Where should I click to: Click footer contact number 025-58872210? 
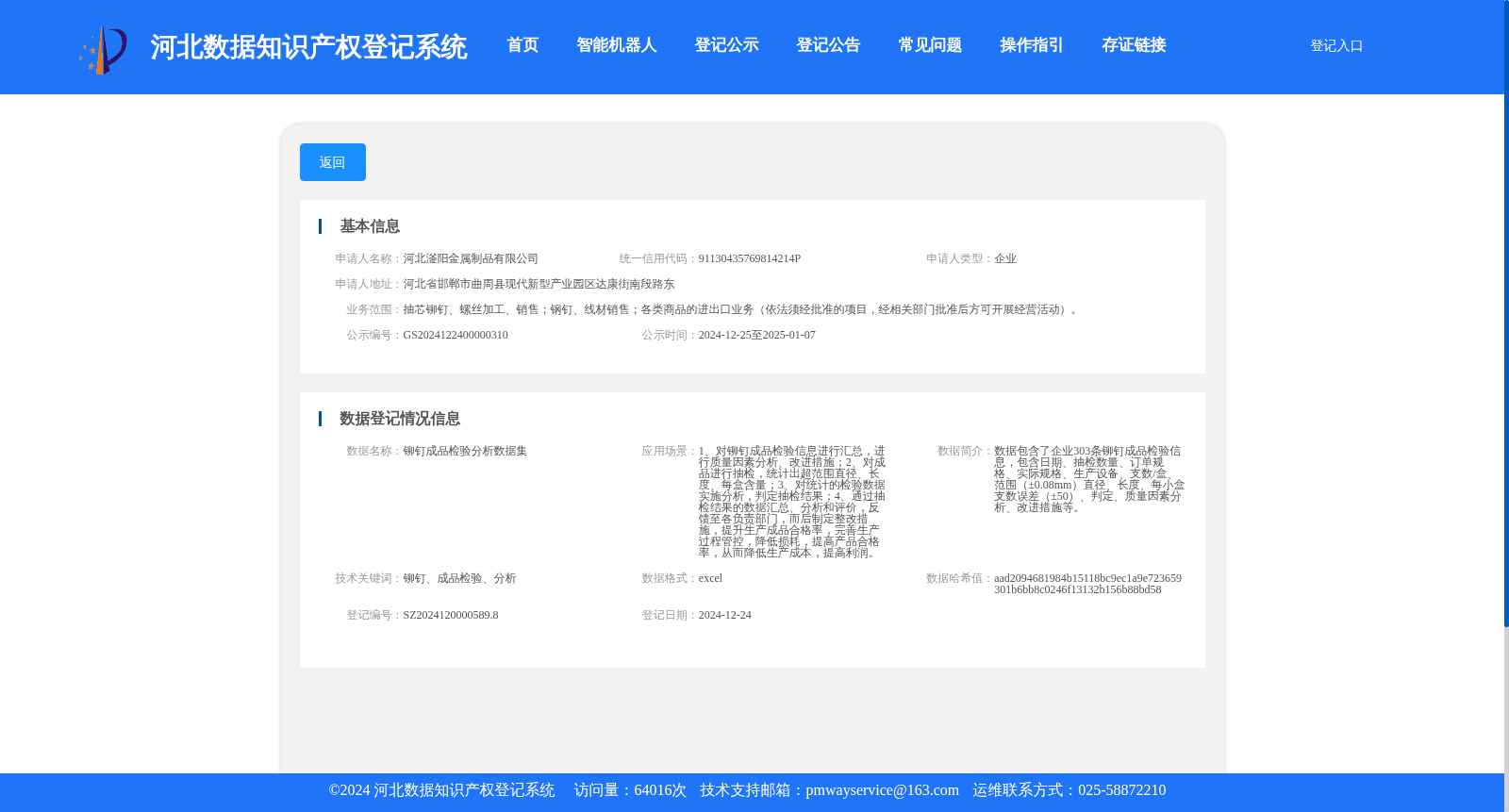point(1121,790)
